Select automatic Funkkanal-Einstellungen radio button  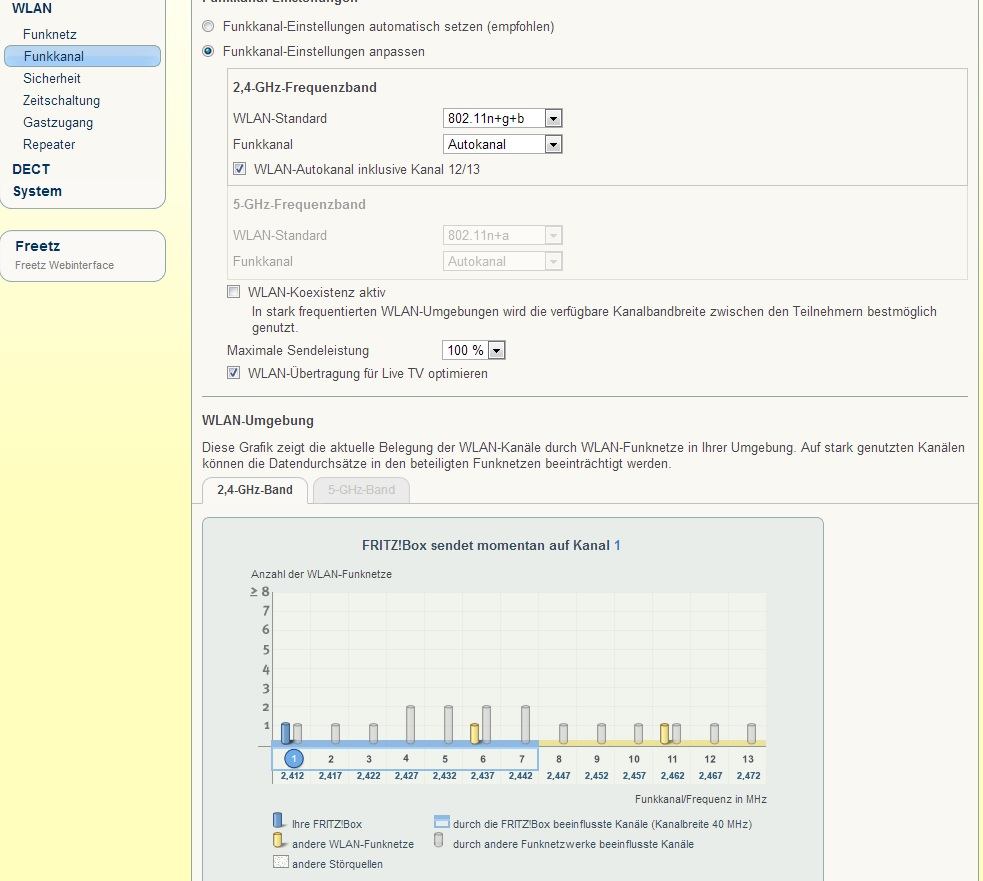point(208,26)
